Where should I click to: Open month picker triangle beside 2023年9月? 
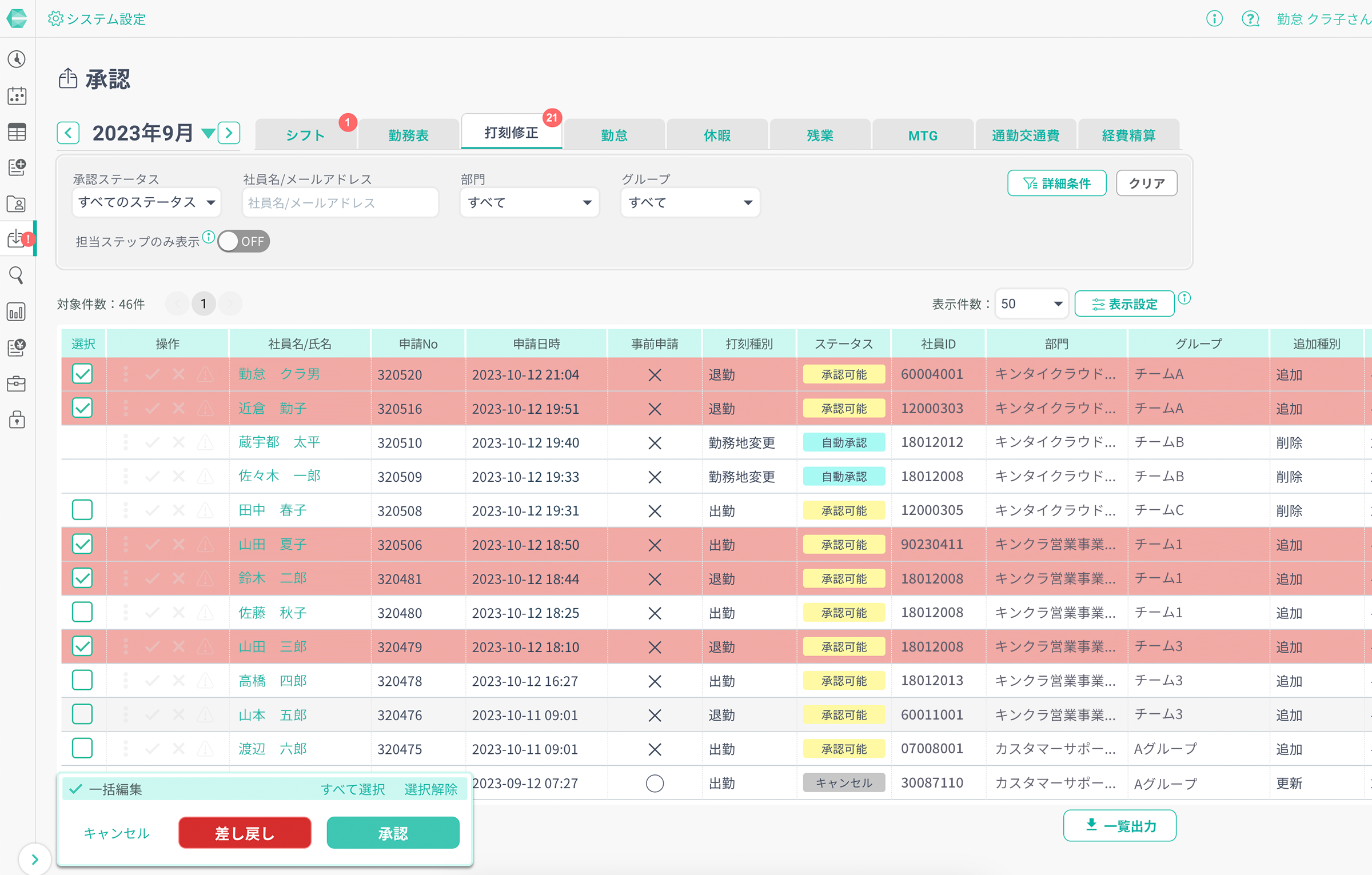208,134
